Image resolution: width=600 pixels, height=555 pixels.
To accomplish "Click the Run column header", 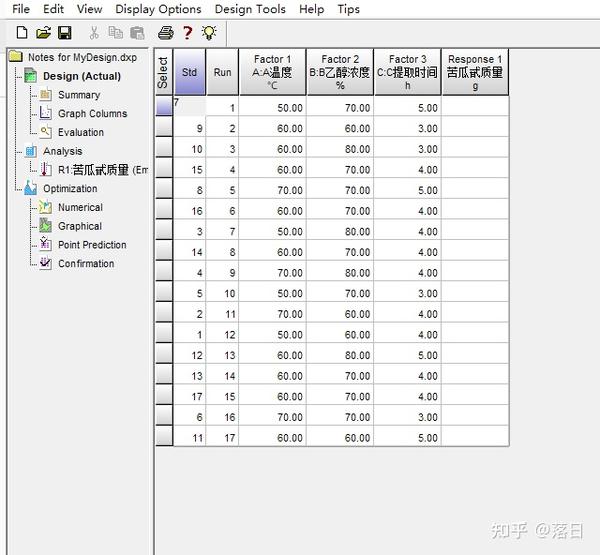I will click(x=222, y=72).
